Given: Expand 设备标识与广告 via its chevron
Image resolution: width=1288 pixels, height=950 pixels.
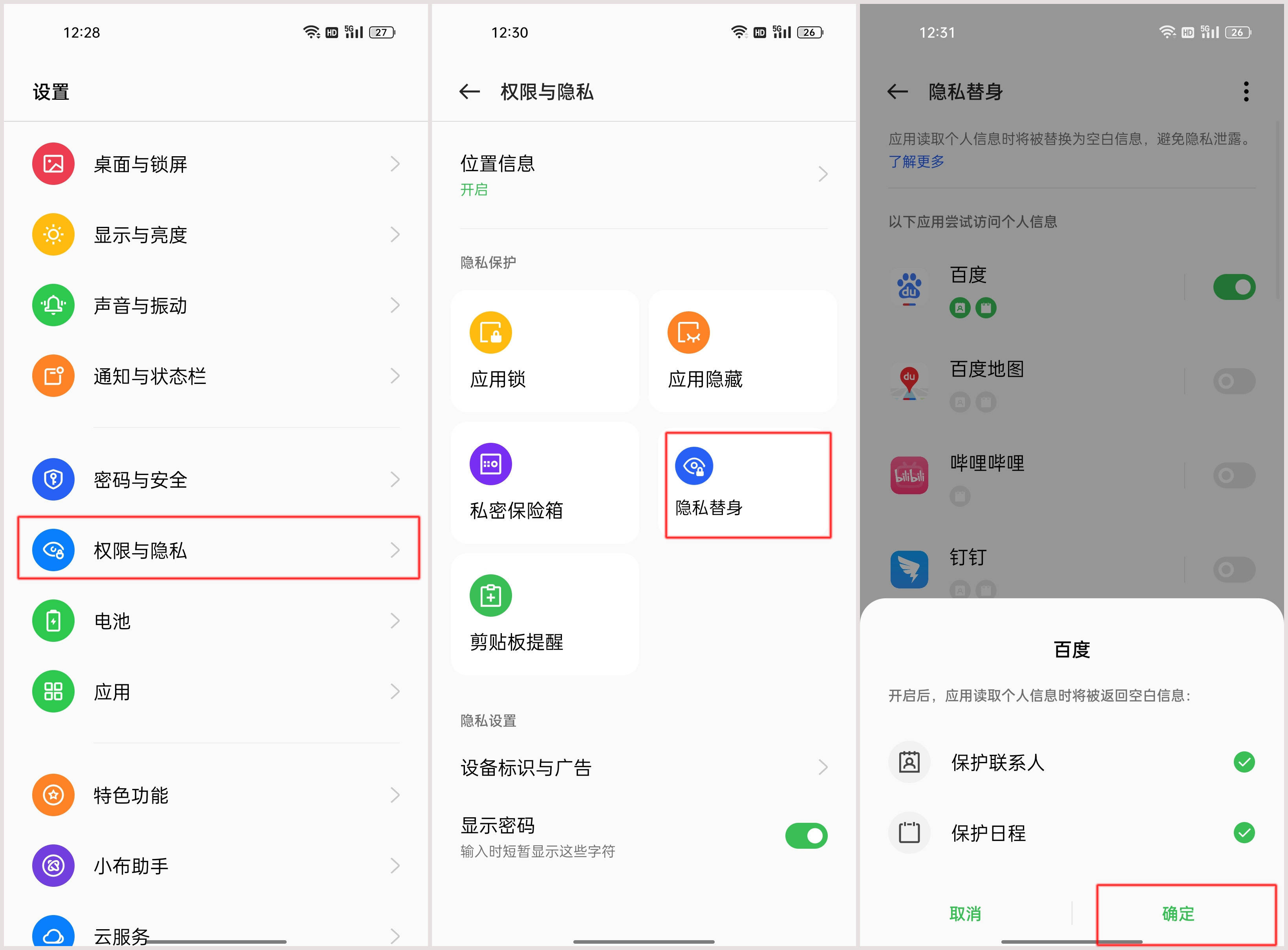Looking at the screenshot, I should click(x=823, y=767).
